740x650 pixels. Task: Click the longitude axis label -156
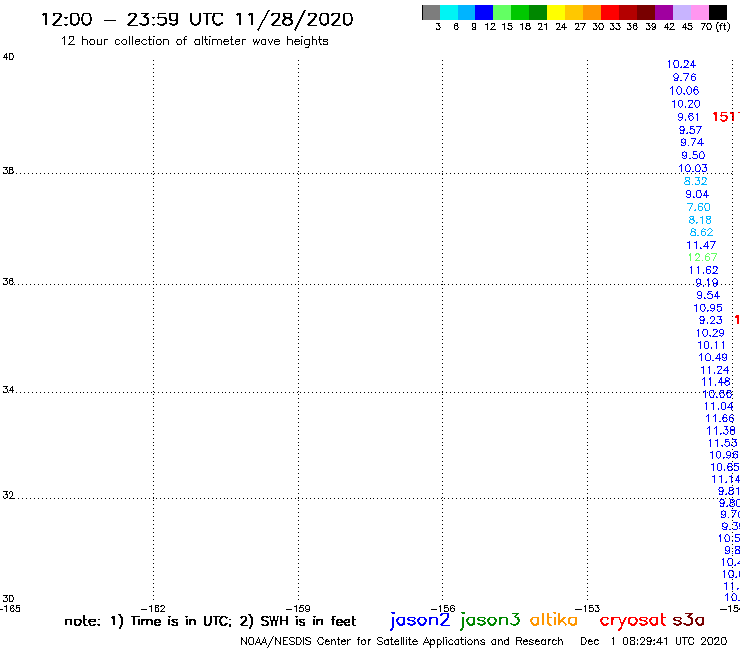[443, 609]
